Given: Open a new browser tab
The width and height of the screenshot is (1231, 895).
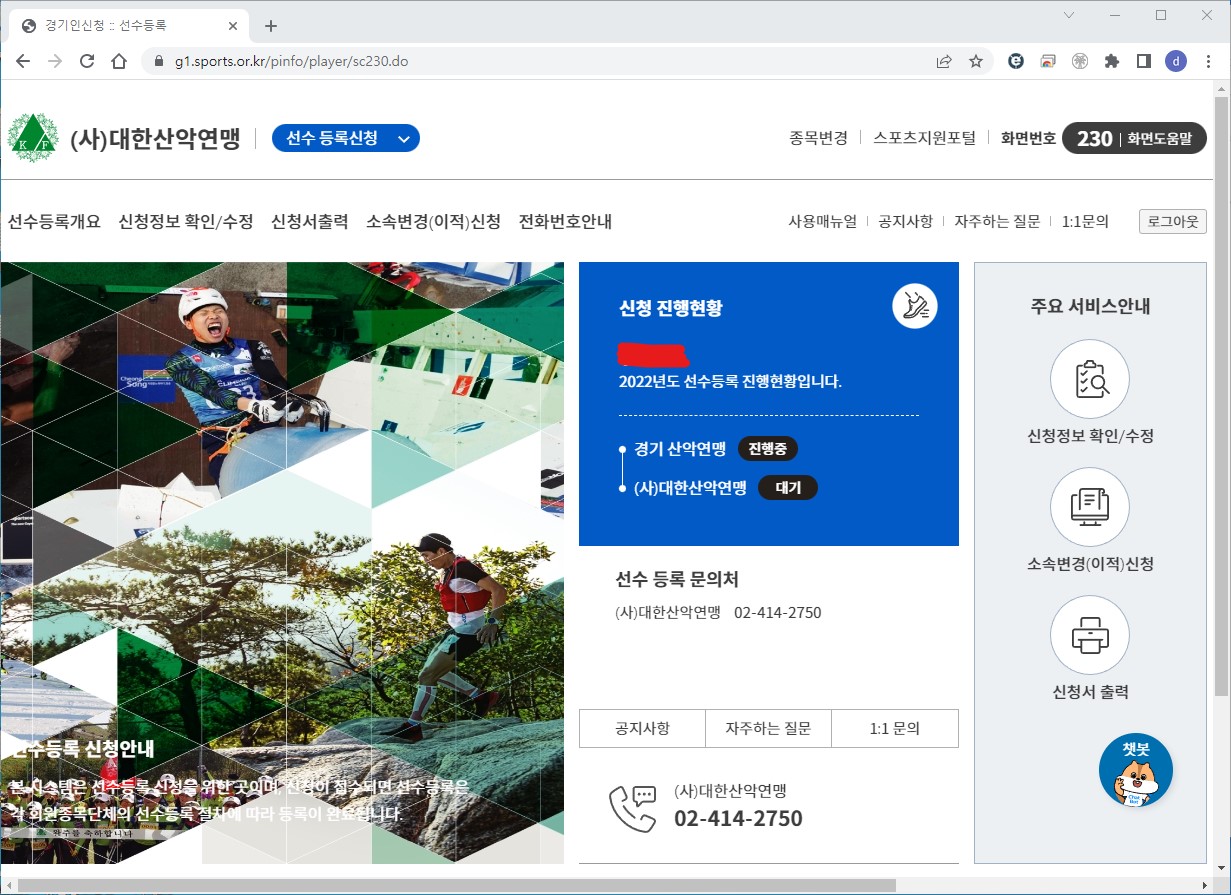Looking at the screenshot, I should 270,26.
